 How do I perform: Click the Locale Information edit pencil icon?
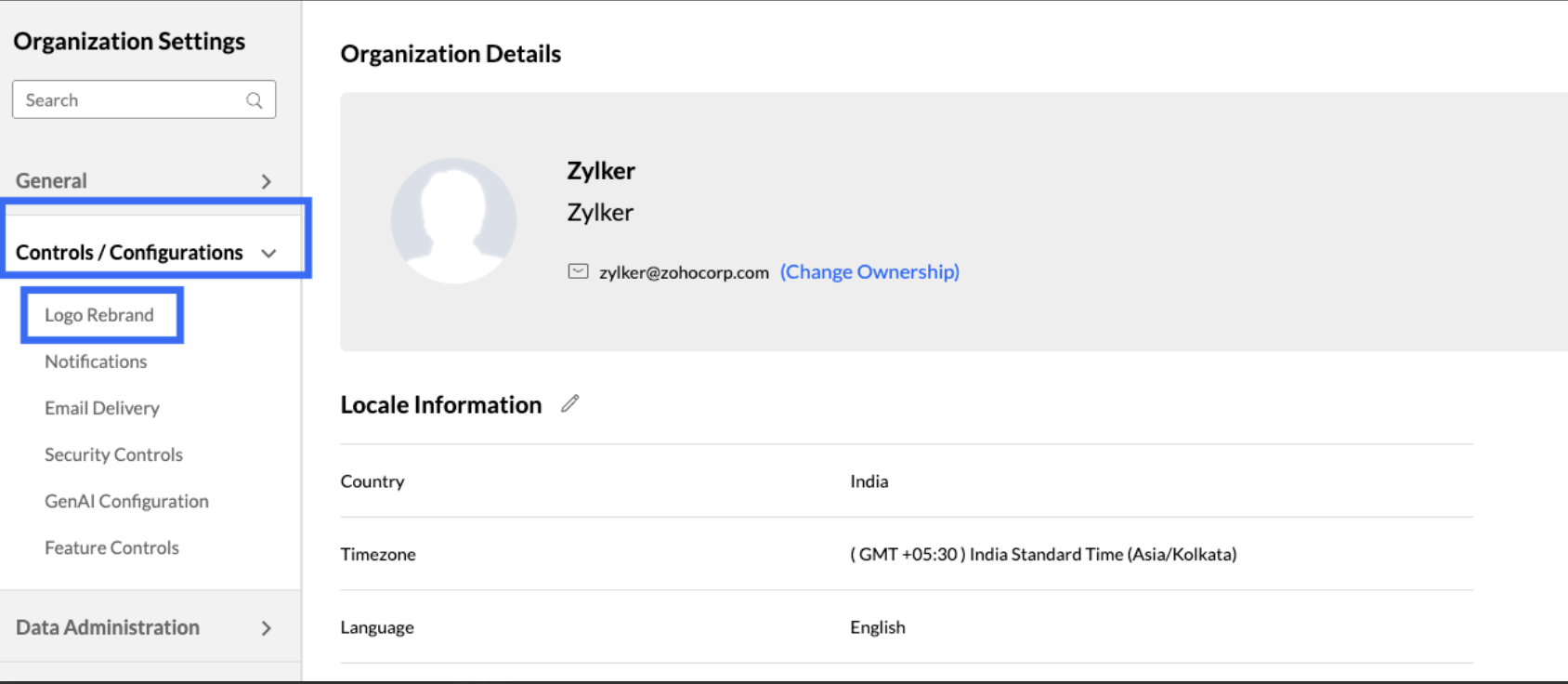point(570,403)
